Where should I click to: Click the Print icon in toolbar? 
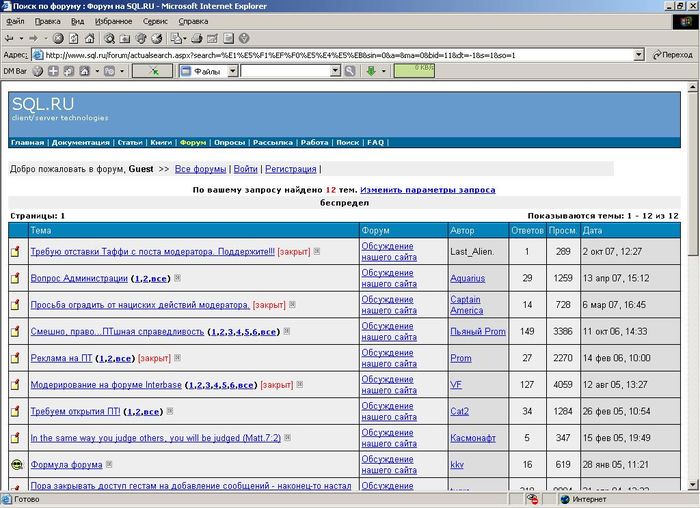point(197,38)
